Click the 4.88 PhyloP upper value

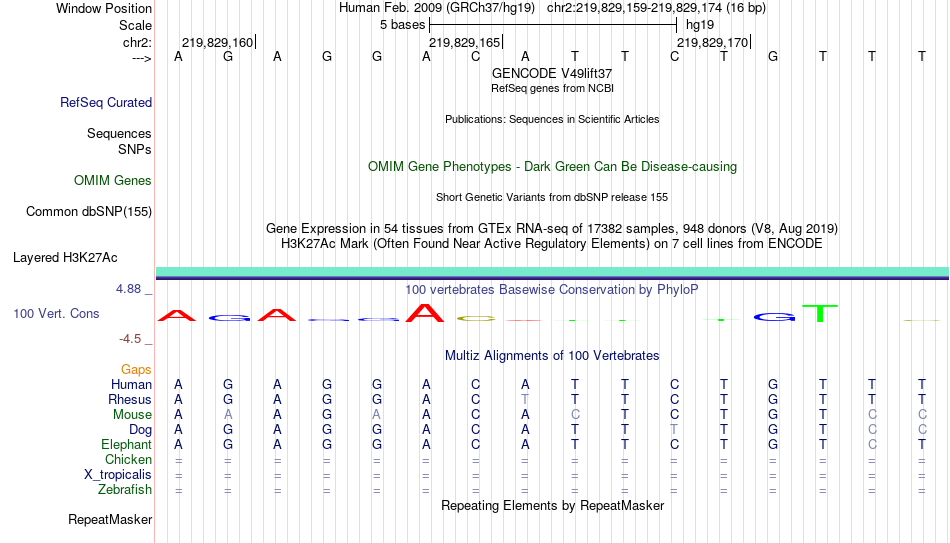point(129,289)
